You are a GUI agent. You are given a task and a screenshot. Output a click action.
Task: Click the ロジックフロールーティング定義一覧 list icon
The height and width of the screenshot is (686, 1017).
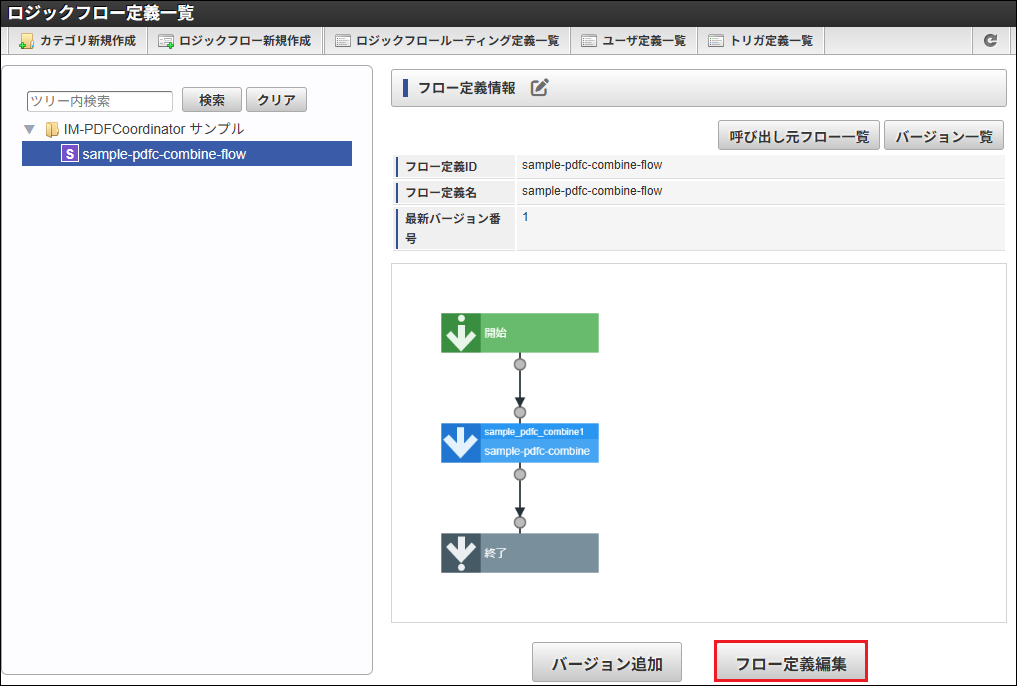342,41
